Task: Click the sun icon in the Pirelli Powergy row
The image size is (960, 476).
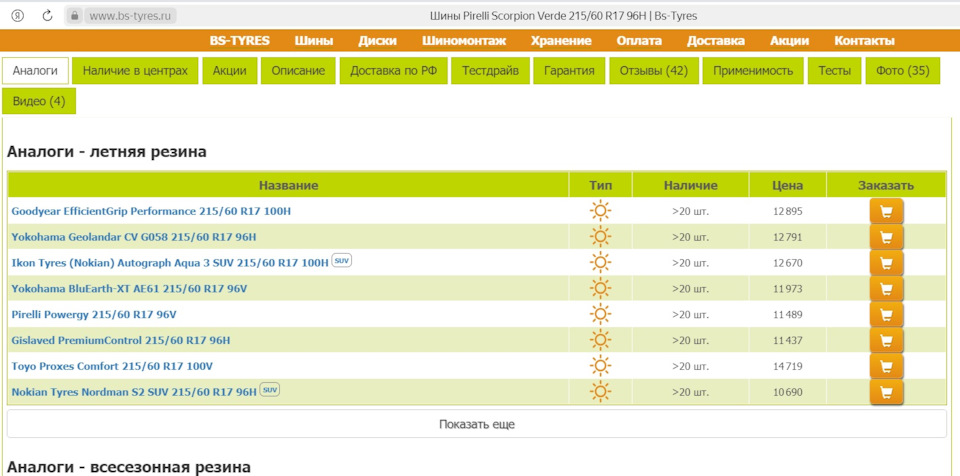Action: pos(600,314)
